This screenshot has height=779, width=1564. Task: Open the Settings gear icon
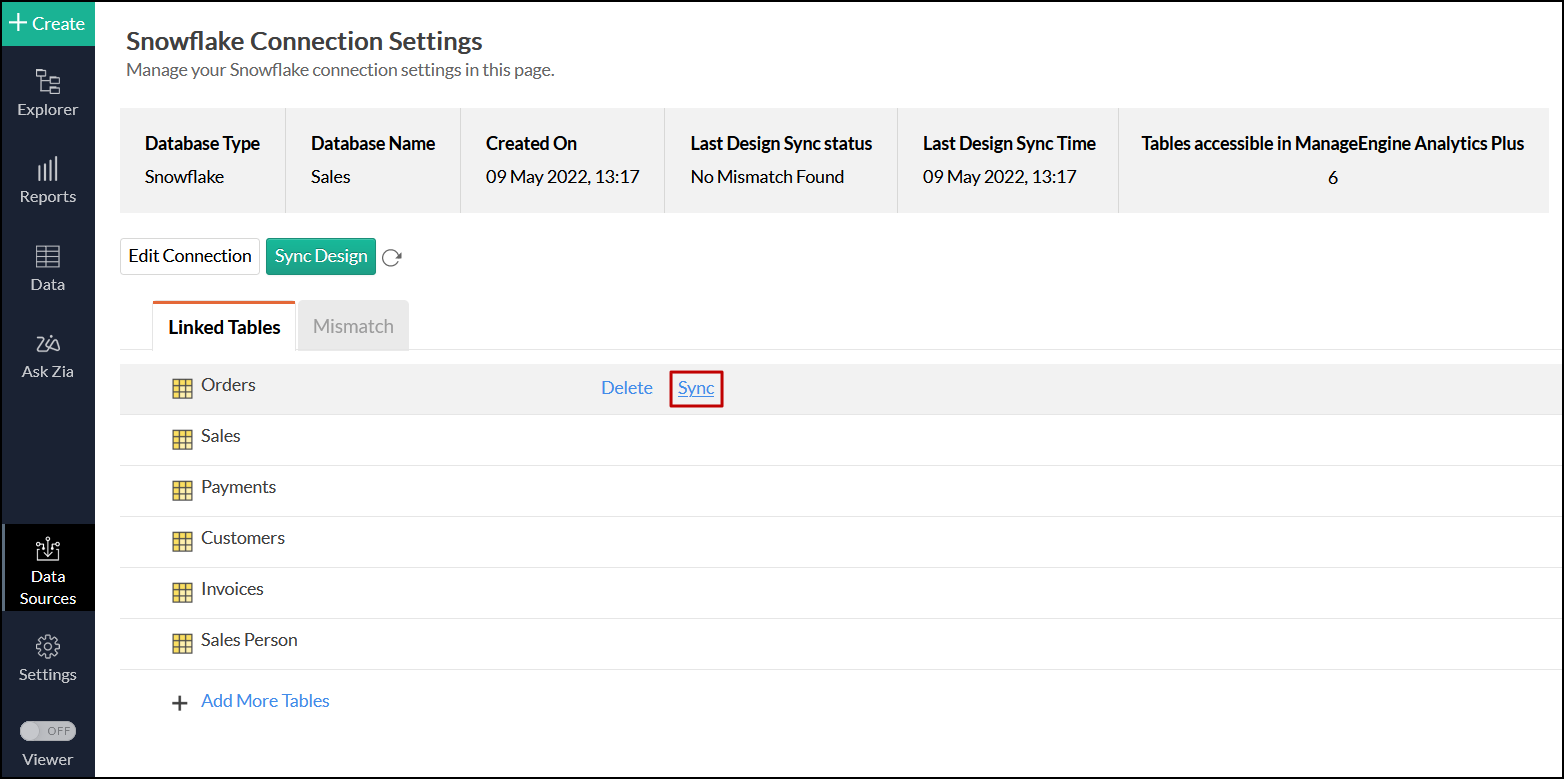coord(47,646)
